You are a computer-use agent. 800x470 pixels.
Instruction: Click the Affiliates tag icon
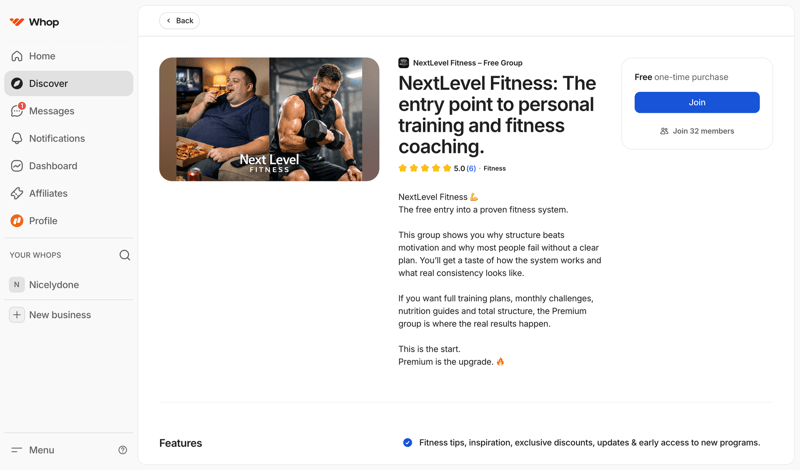[17, 194]
